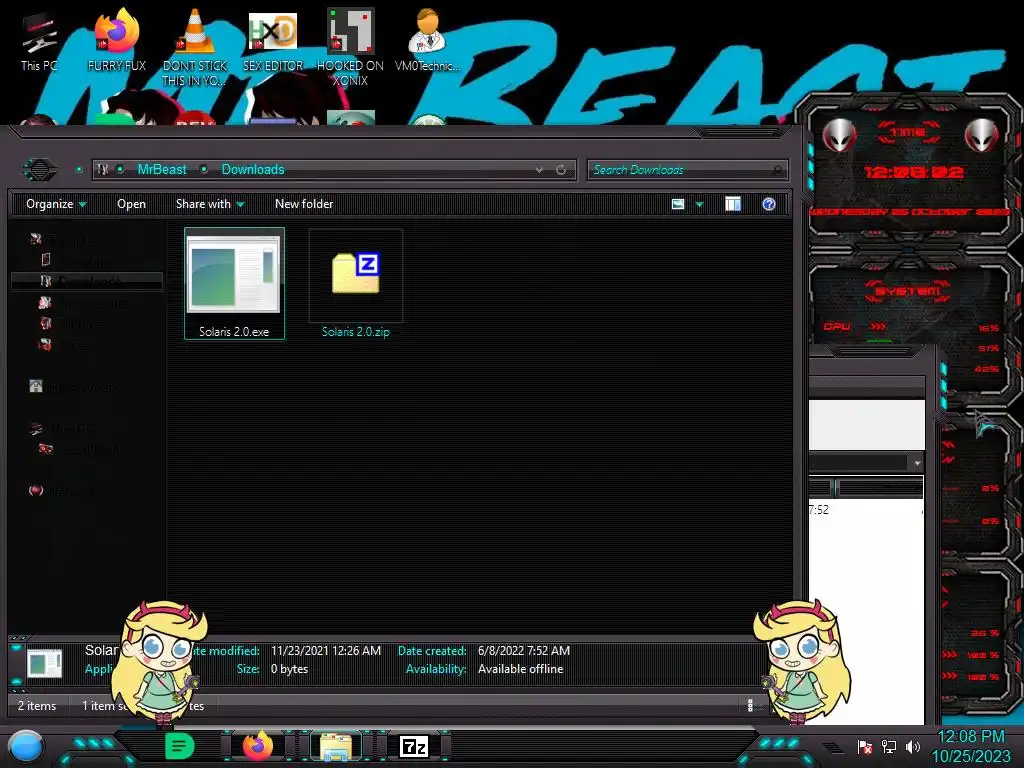Click MrBeast in the address breadcrumb
The height and width of the screenshot is (768, 1024).
point(162,170)
